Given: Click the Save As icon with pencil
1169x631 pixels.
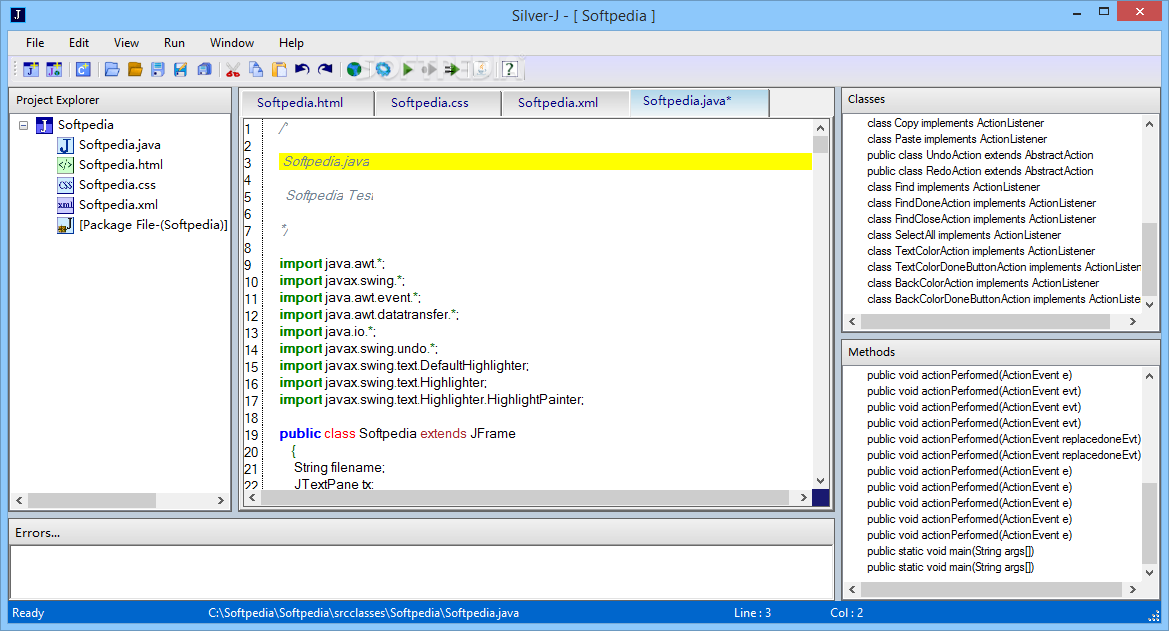Looking at the screenshot, I should pyautogui.click(x=180, y=69).
